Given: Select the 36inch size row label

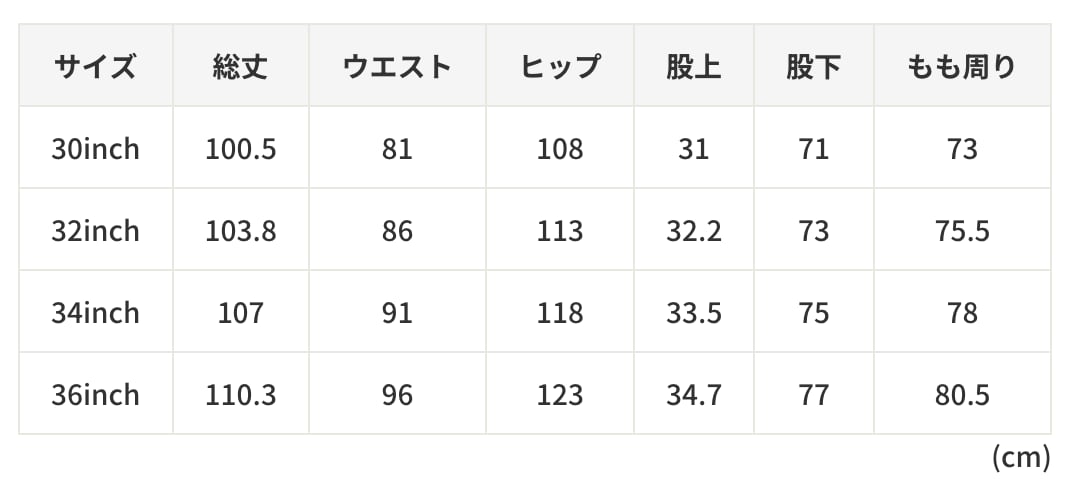Looking at the screenshot, I should pyautogui.click(x=96, y=395).
